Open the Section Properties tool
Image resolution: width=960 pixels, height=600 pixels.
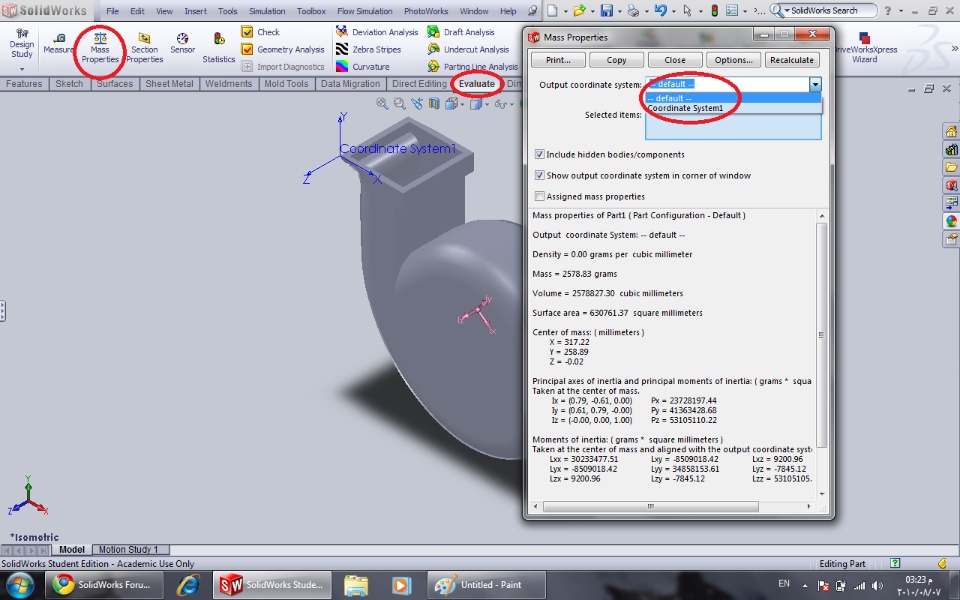point(144,48)
